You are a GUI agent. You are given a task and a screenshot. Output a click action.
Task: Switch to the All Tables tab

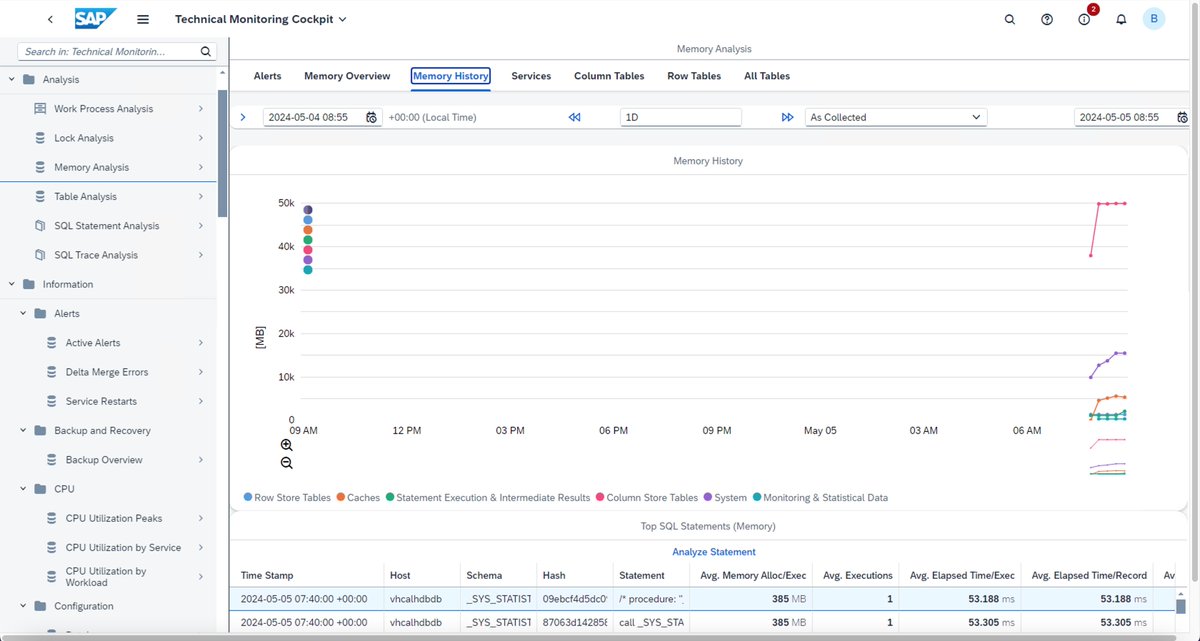click(767, 76)
